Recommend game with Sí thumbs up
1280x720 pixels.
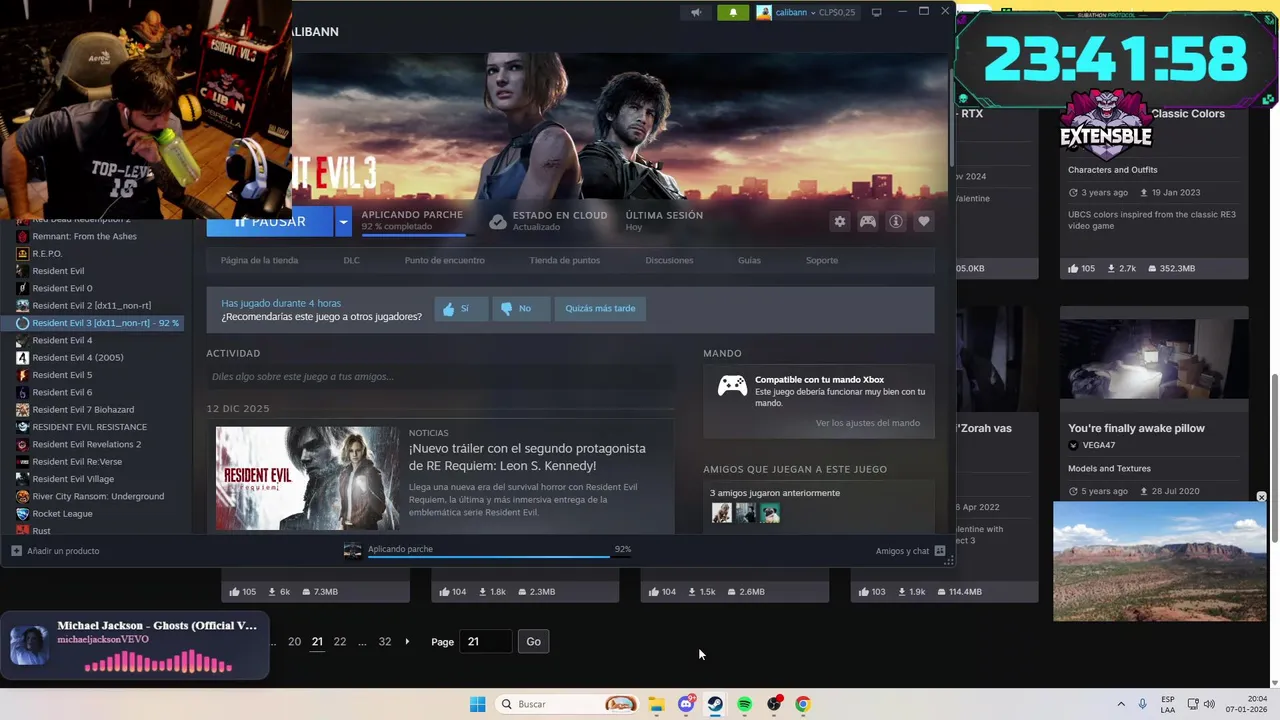(x=461, y=308)
